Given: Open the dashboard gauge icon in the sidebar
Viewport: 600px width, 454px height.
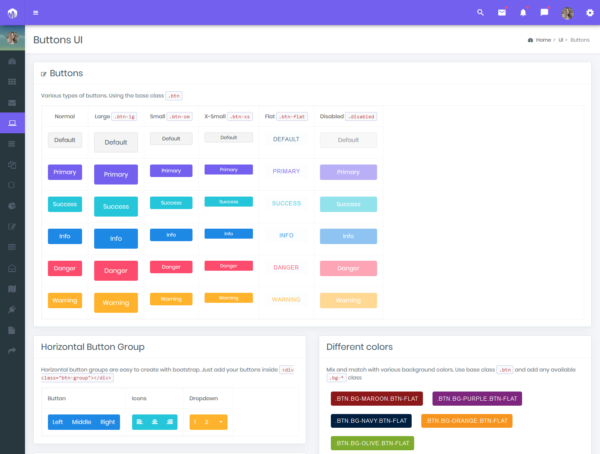Looking at the screenshot, I should pyautogui.click(x=12, y=61).
